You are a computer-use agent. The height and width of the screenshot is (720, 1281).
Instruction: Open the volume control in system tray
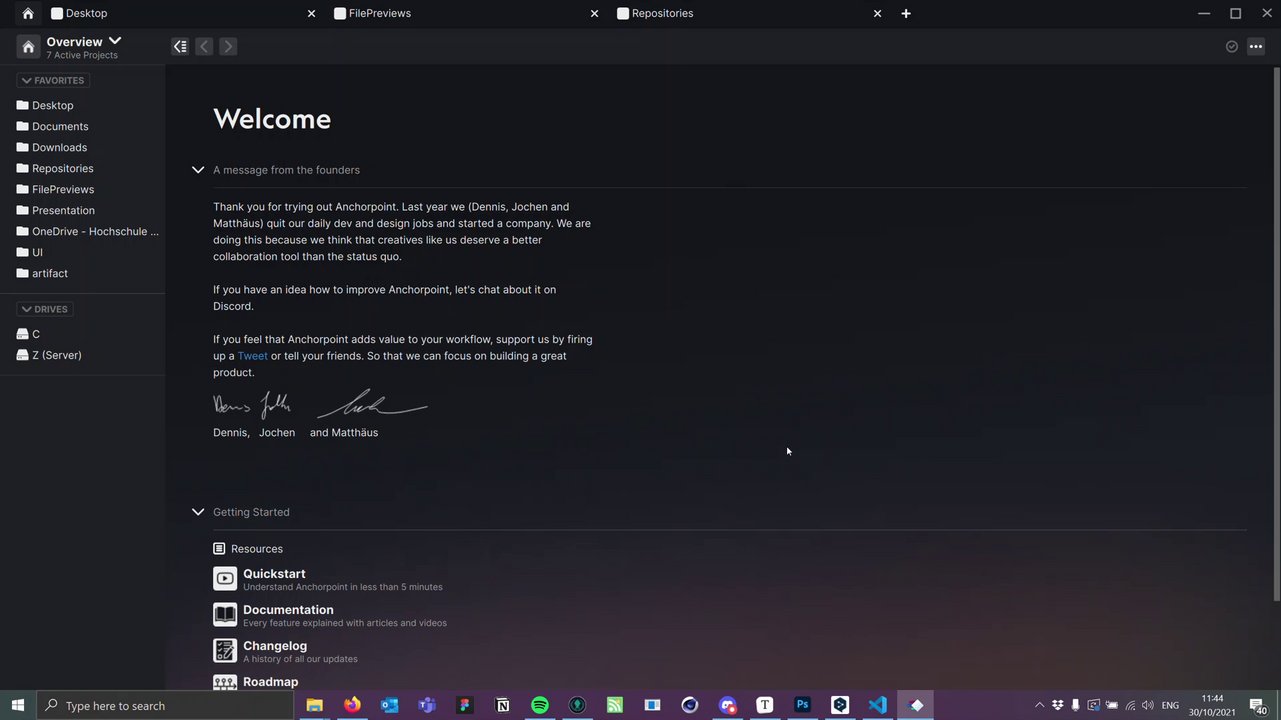(x=1147, y=705)
